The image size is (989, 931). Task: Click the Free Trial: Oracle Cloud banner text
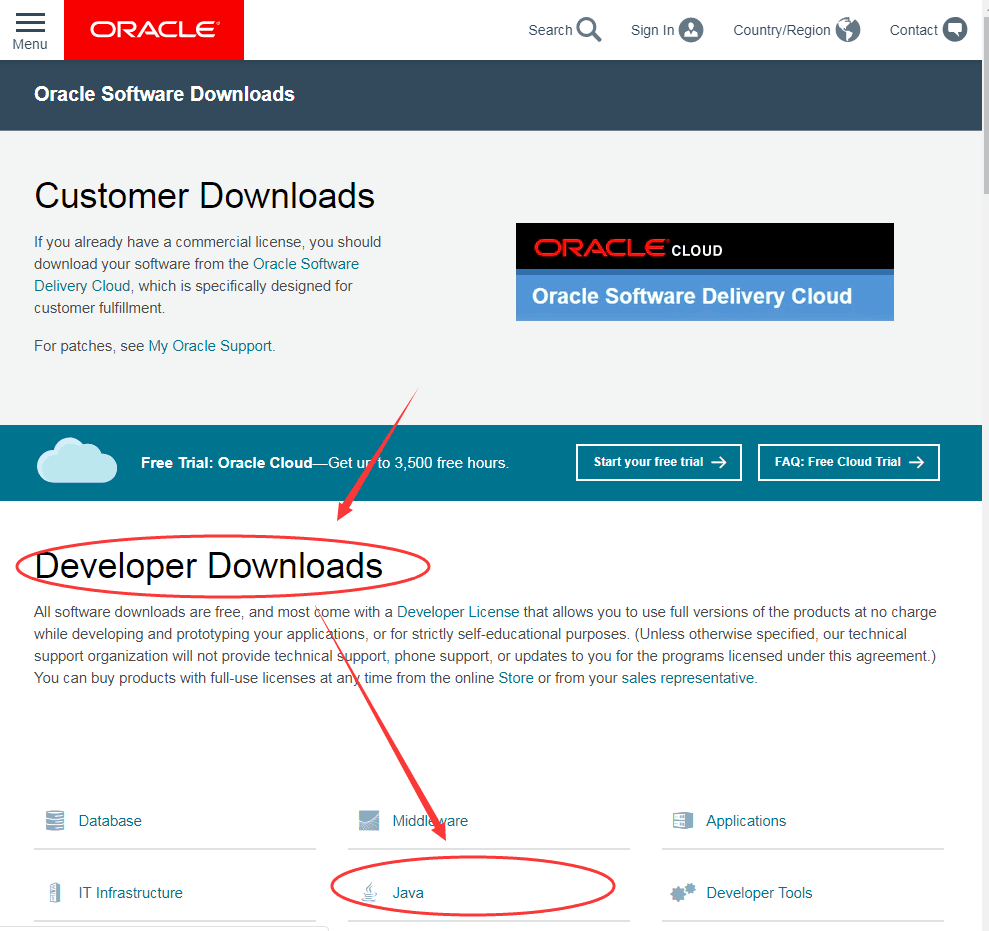click(x=325, y=463)
